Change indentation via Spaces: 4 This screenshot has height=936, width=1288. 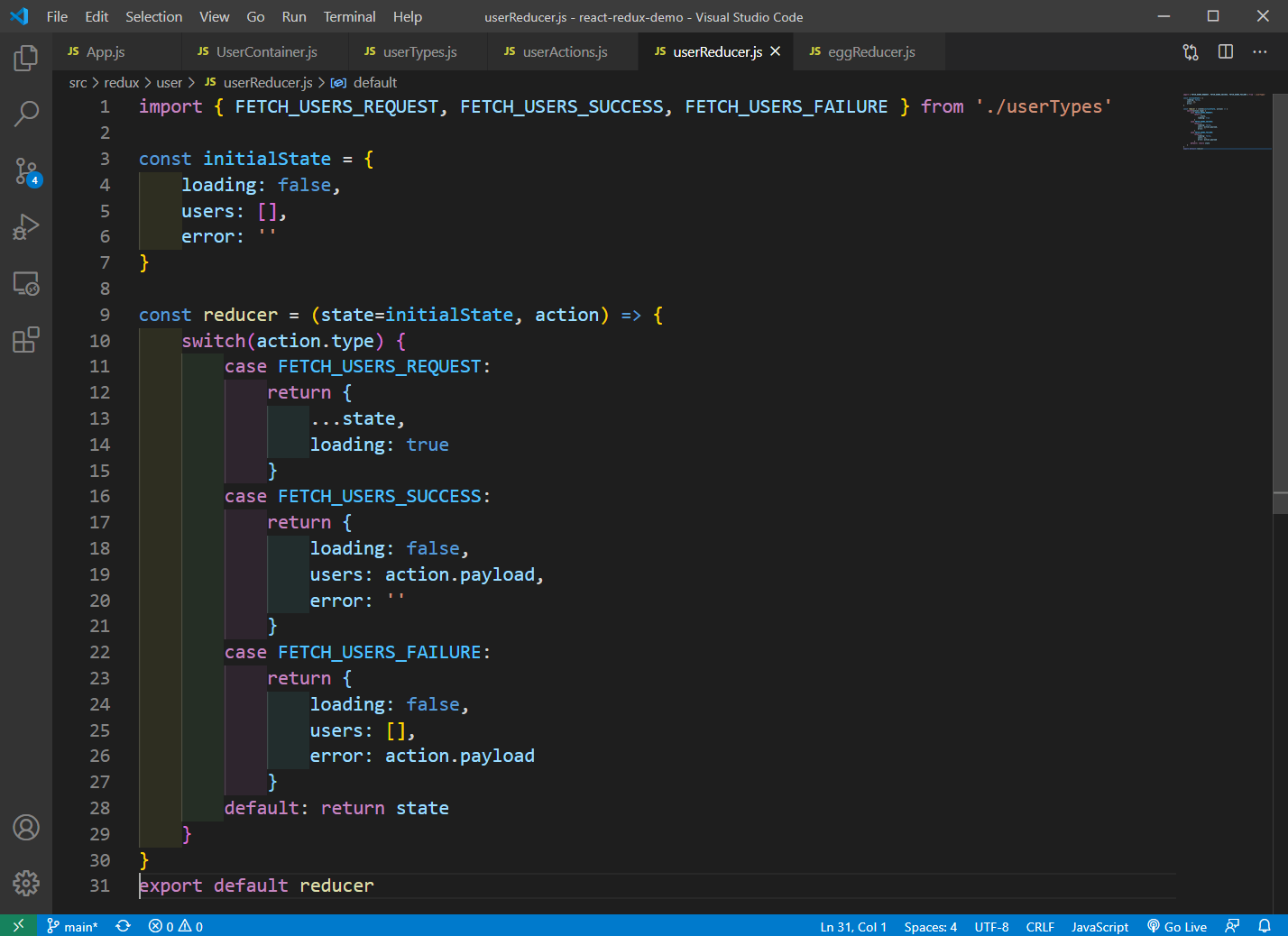pyautogui.click(x=930, y=926)
